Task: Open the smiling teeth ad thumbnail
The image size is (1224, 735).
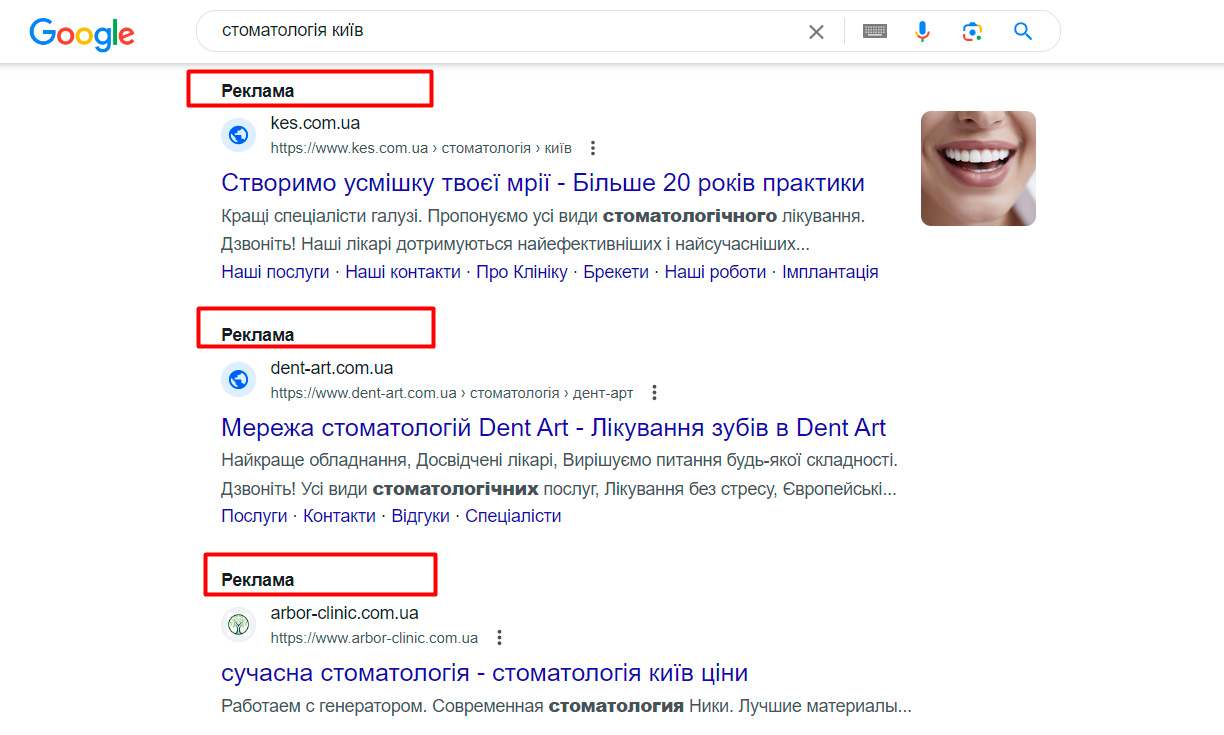Action: tap(978, 168)
